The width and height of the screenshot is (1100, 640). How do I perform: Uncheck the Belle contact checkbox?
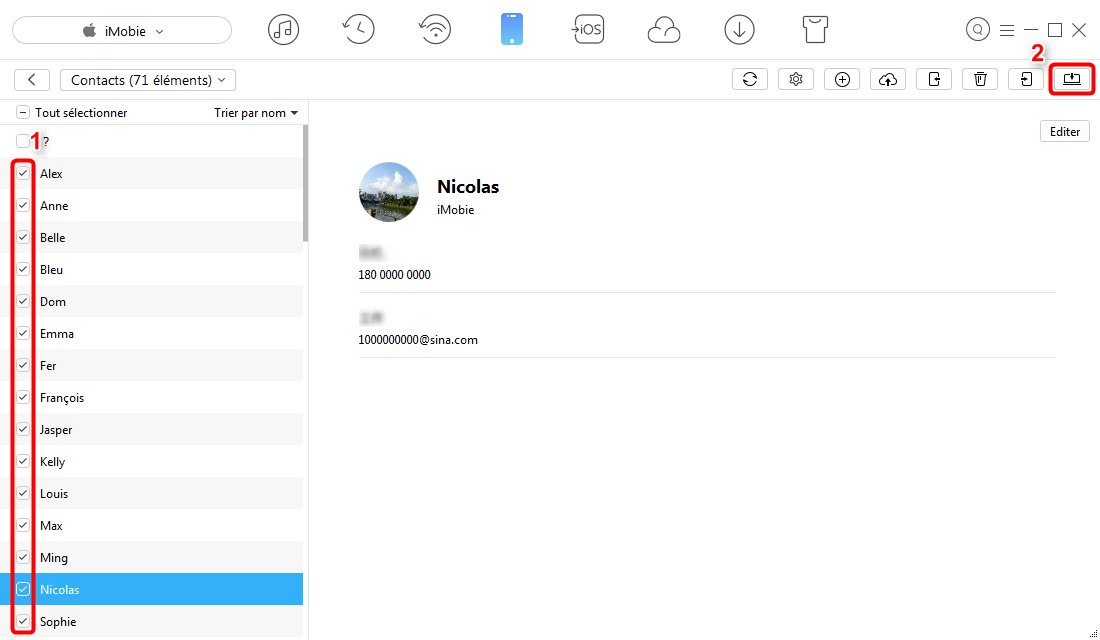point(23,237)
